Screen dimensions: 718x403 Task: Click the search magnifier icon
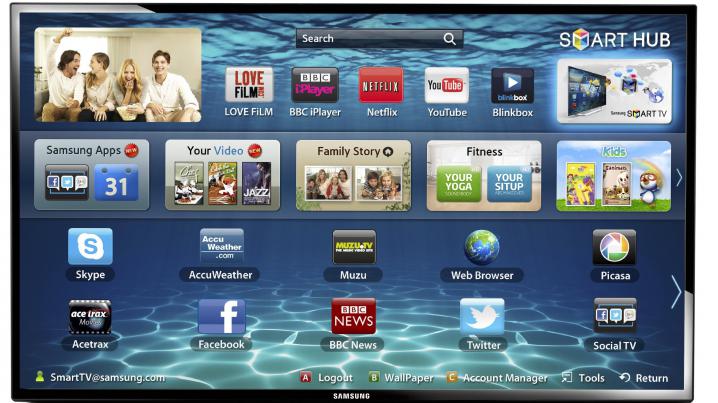coord(450,39)
